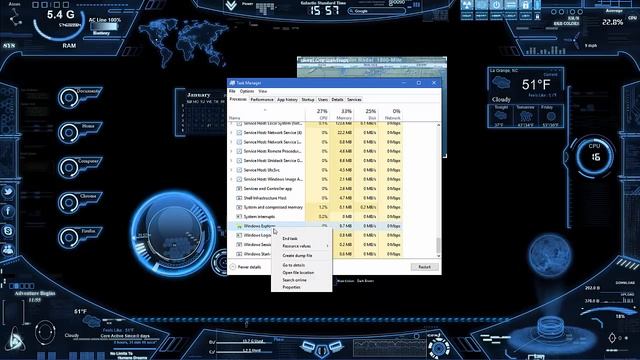Click the radiation symbol icon in top panel
Viewport: 640px width, 360px height.
pos(467,5)
